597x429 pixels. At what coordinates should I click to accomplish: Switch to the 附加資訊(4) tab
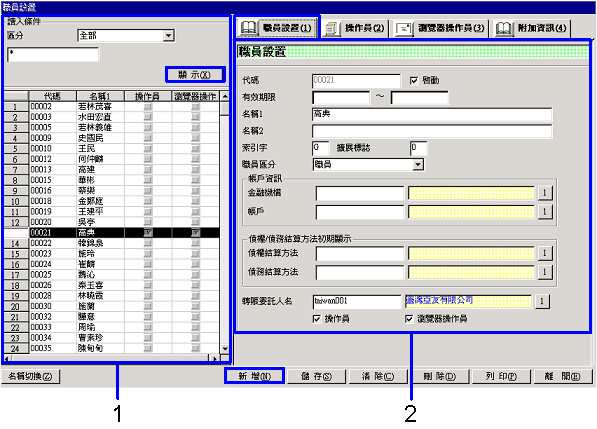pos(532,29)
